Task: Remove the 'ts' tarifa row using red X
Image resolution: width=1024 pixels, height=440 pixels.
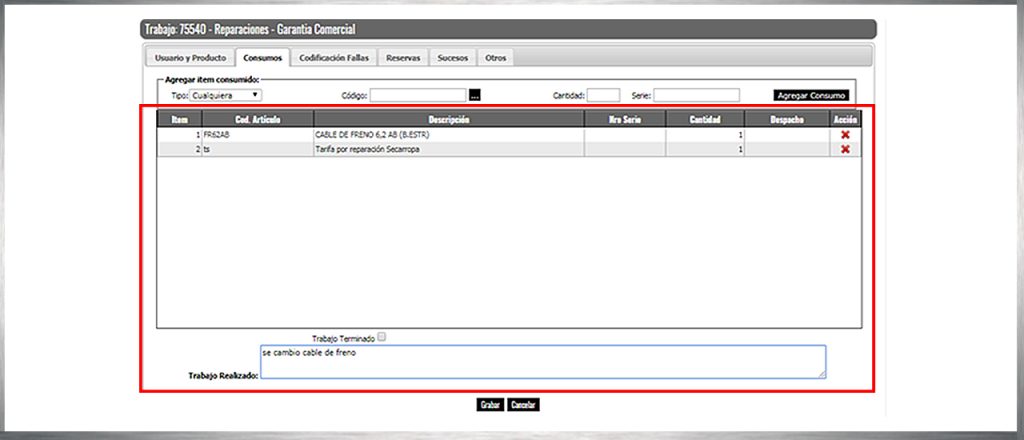Action: [x=845, y=149]
